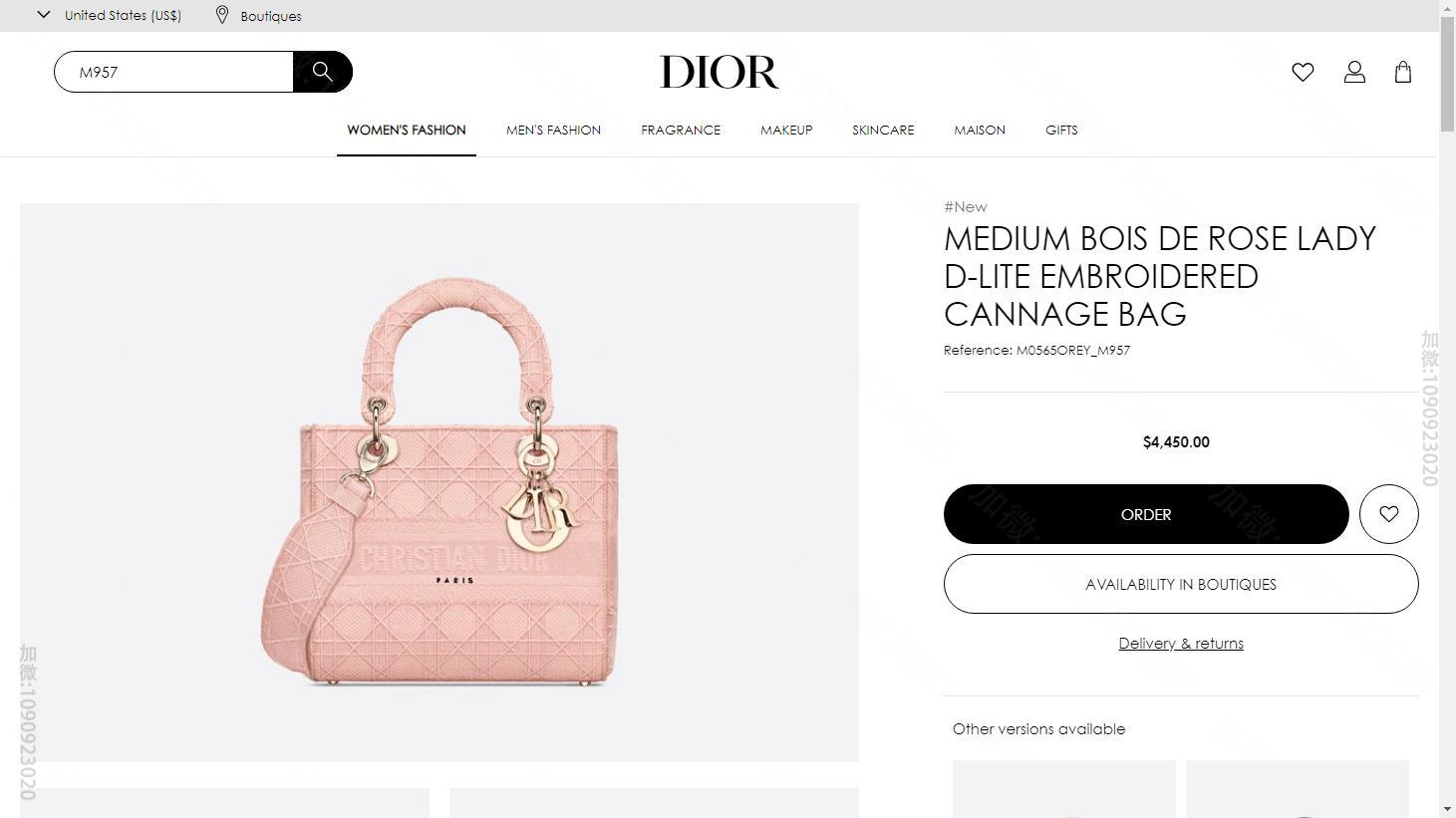Image resolution: width=1456 pixels, height=818 pixels.
Task: Select the Makeup menu item
Action: [x=786, y=130]
